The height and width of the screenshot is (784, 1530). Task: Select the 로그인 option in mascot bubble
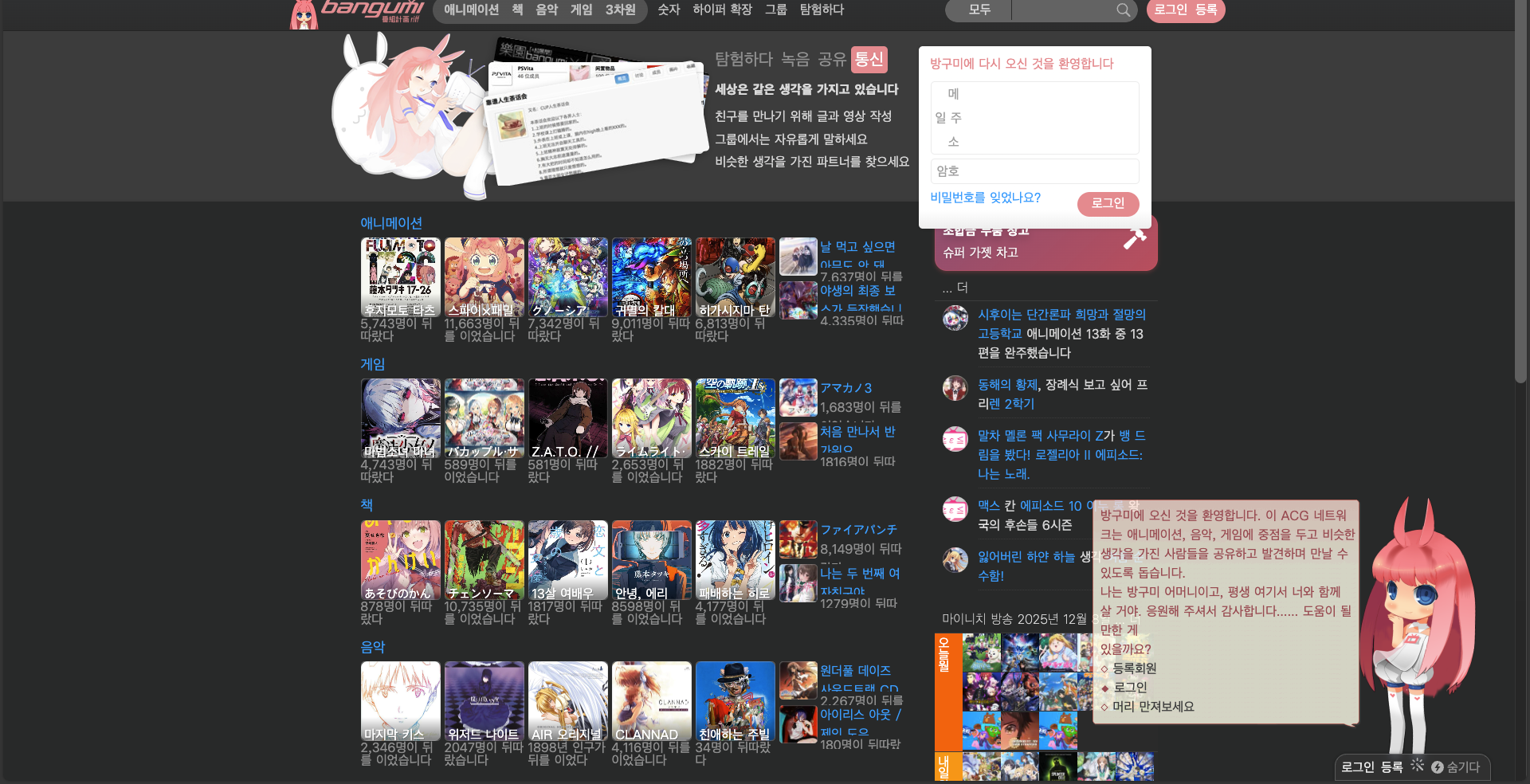(1130, 688)
